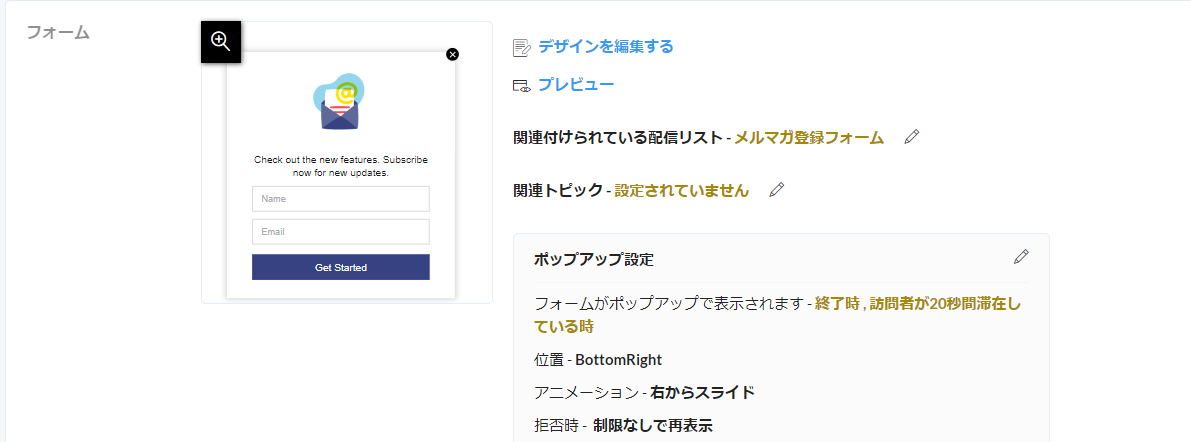Select the ポップアップ設定 heading
This screenshot has height=442, width=1191.
[x=594, y=260]
